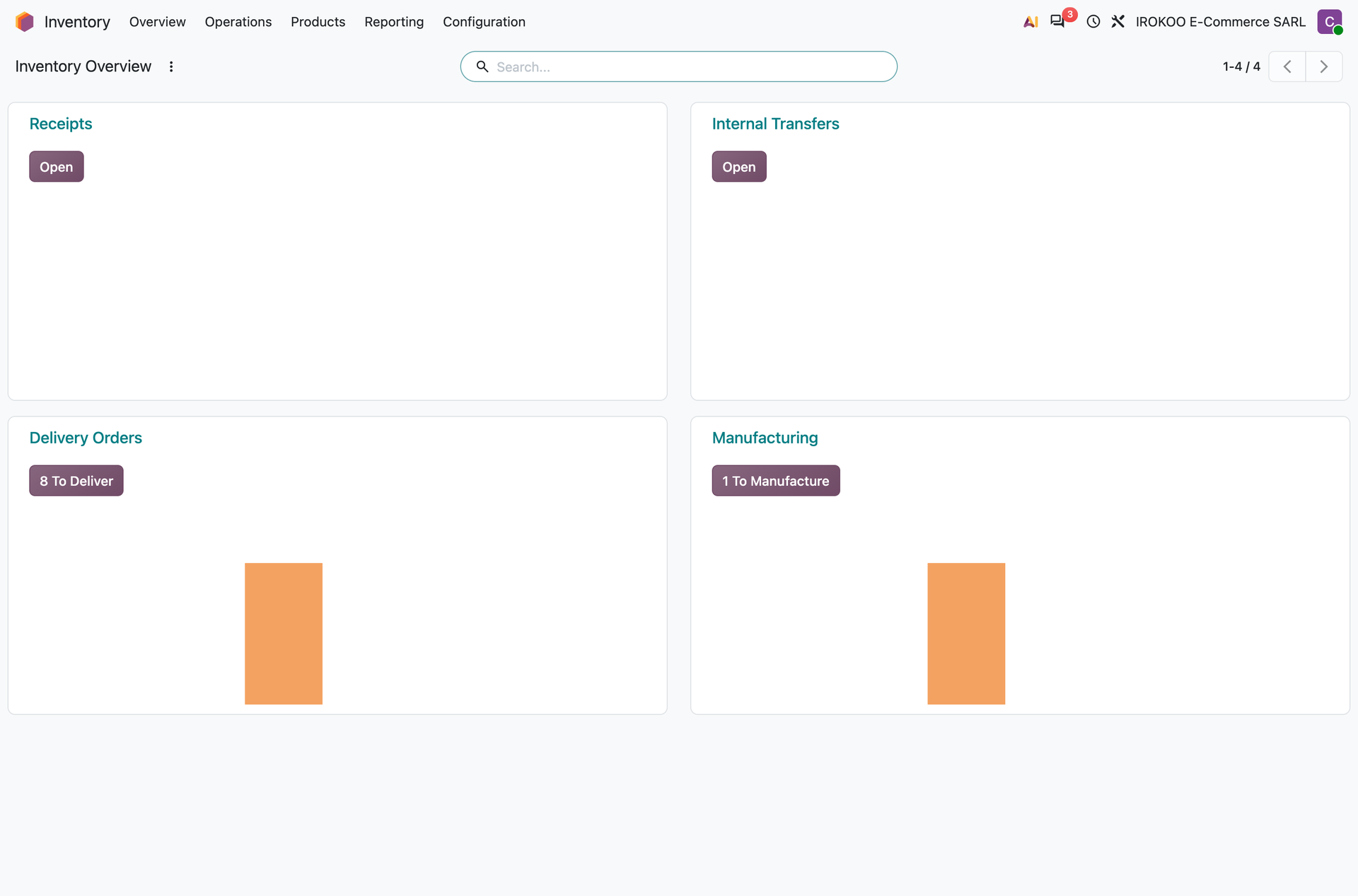Open the Overview menu

coord(157,22)
